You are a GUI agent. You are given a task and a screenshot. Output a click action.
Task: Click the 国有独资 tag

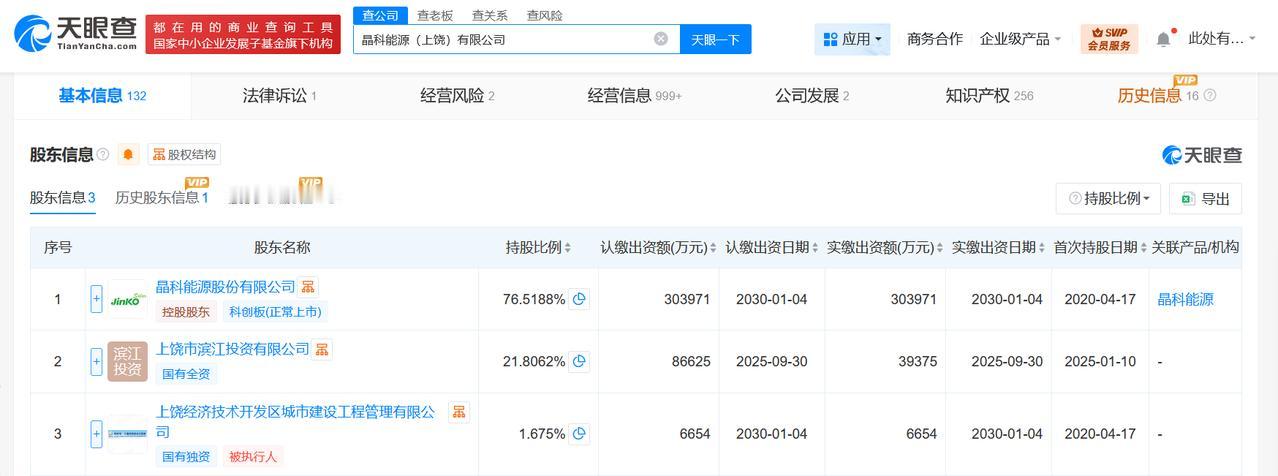(x=185, y=456)
